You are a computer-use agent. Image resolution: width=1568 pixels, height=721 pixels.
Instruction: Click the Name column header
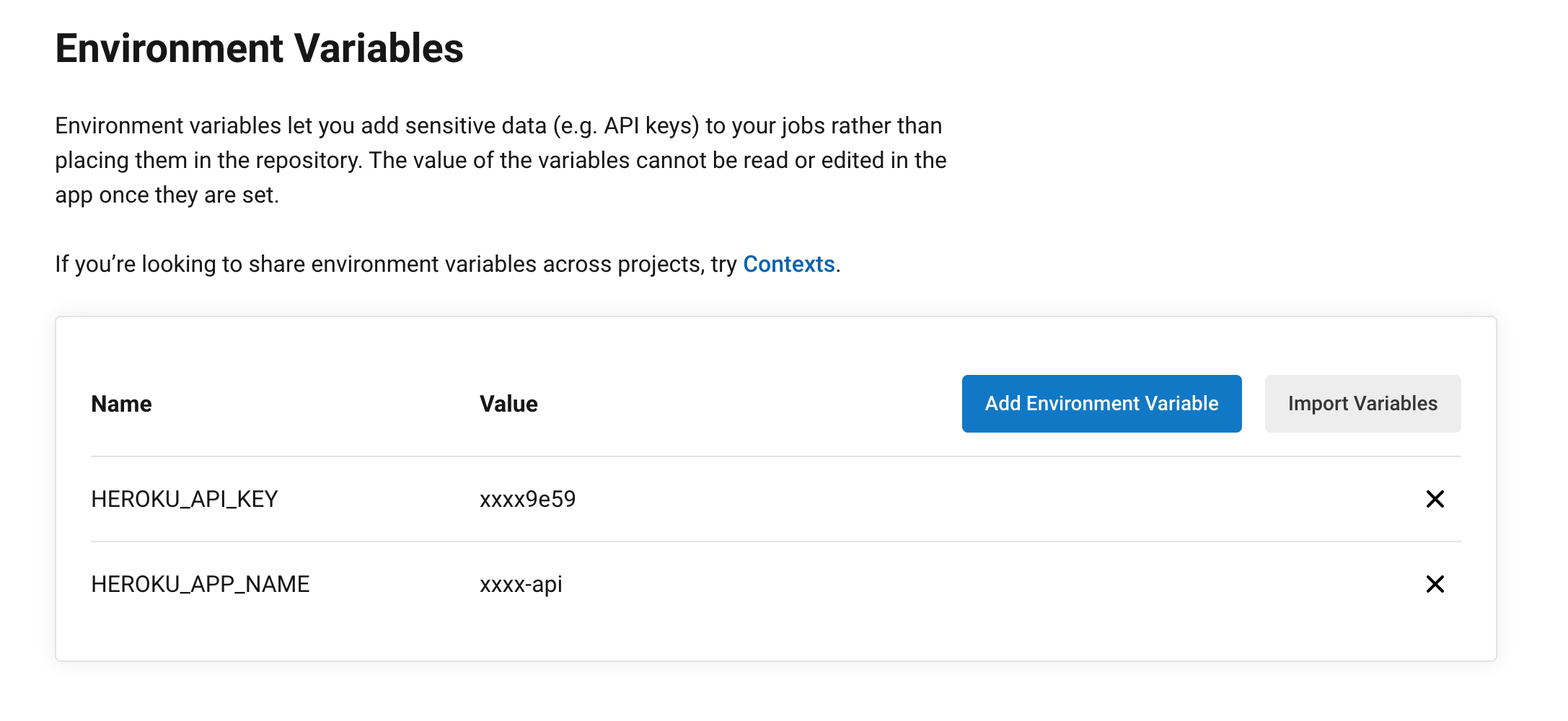(121, 404)
